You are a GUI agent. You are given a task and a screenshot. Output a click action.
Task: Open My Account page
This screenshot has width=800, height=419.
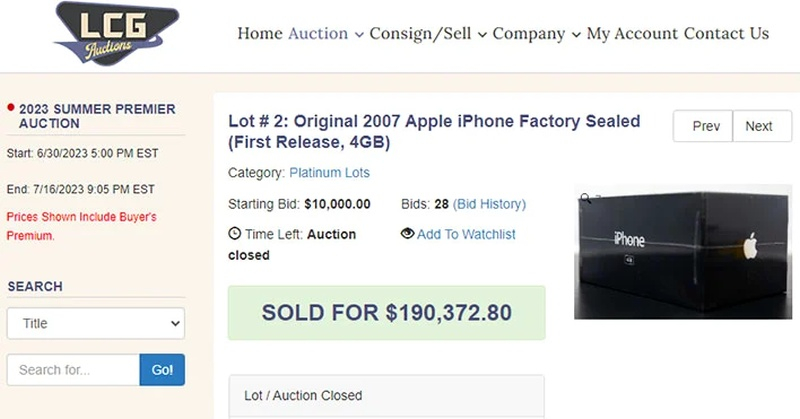[x=632, y=34]
